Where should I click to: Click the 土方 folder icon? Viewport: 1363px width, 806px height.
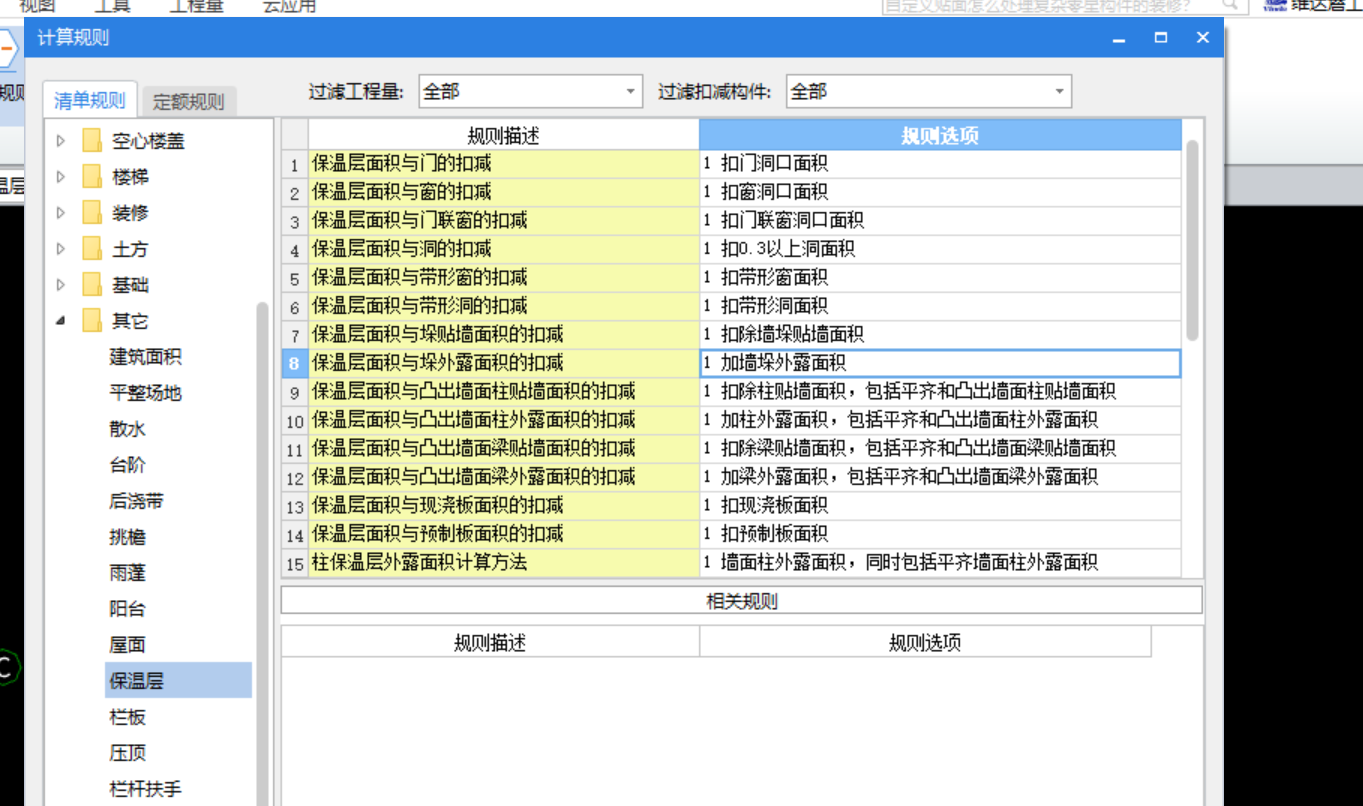pos(92,249)
